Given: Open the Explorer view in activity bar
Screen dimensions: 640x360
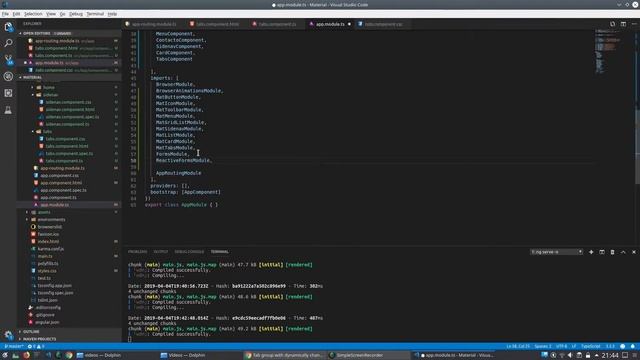Looking at the screenshot, I should pyautogui.click(x=8, y=27).
